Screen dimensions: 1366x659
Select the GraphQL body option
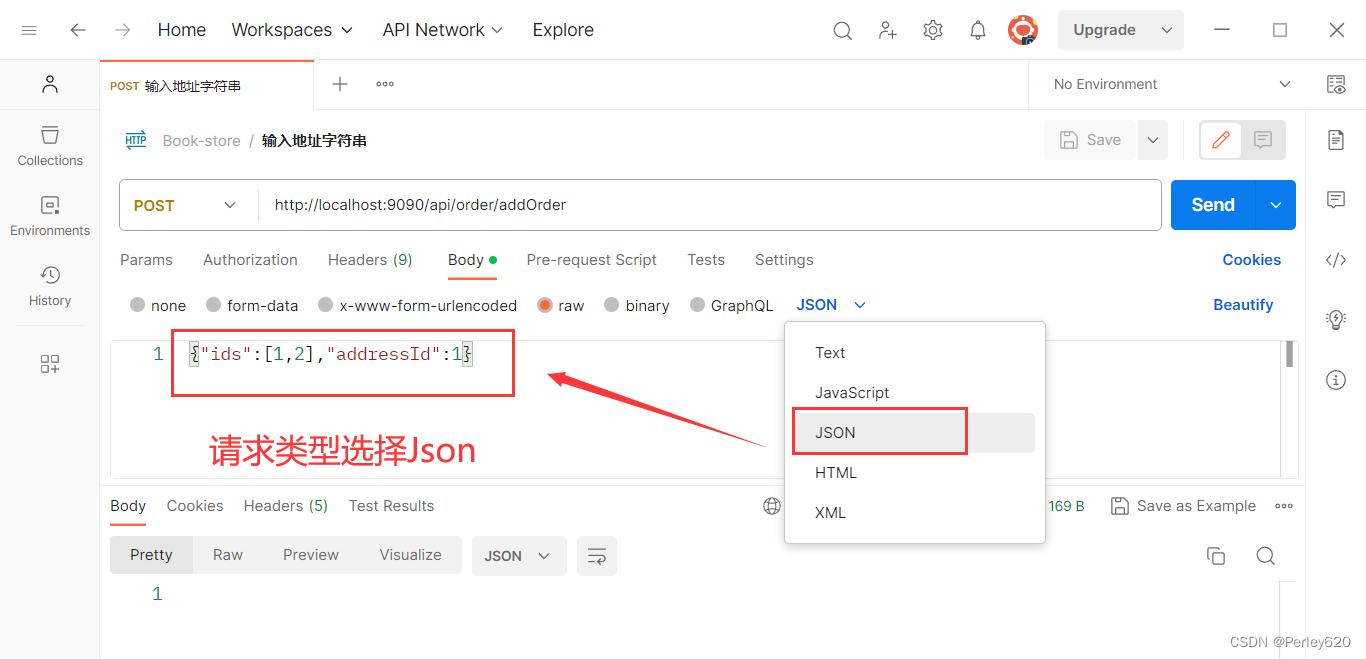[x=731, y=305]
